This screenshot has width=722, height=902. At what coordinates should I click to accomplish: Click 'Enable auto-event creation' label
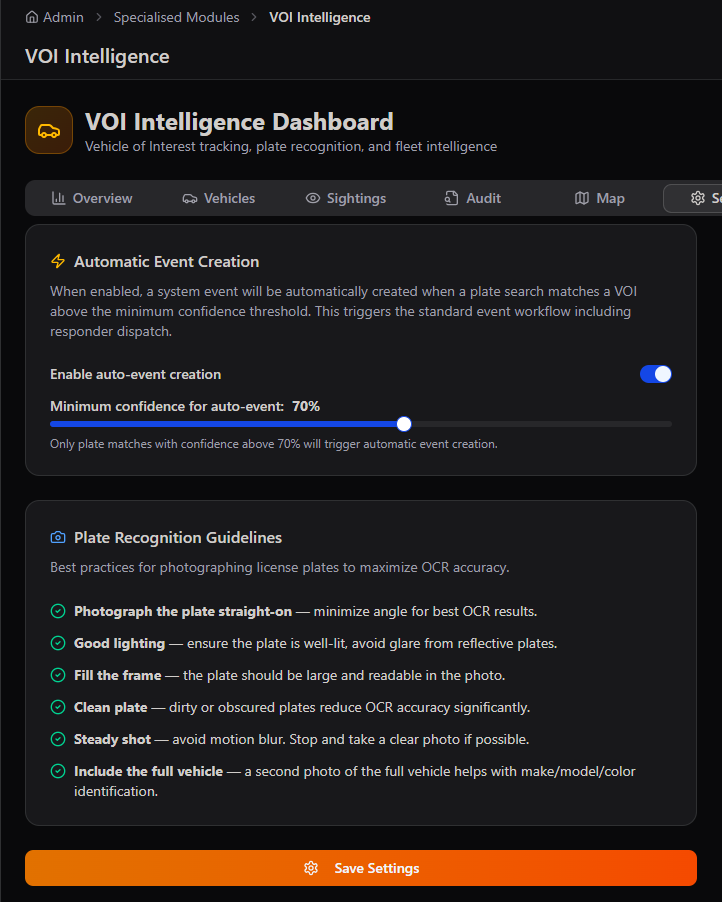click(135, 374)
